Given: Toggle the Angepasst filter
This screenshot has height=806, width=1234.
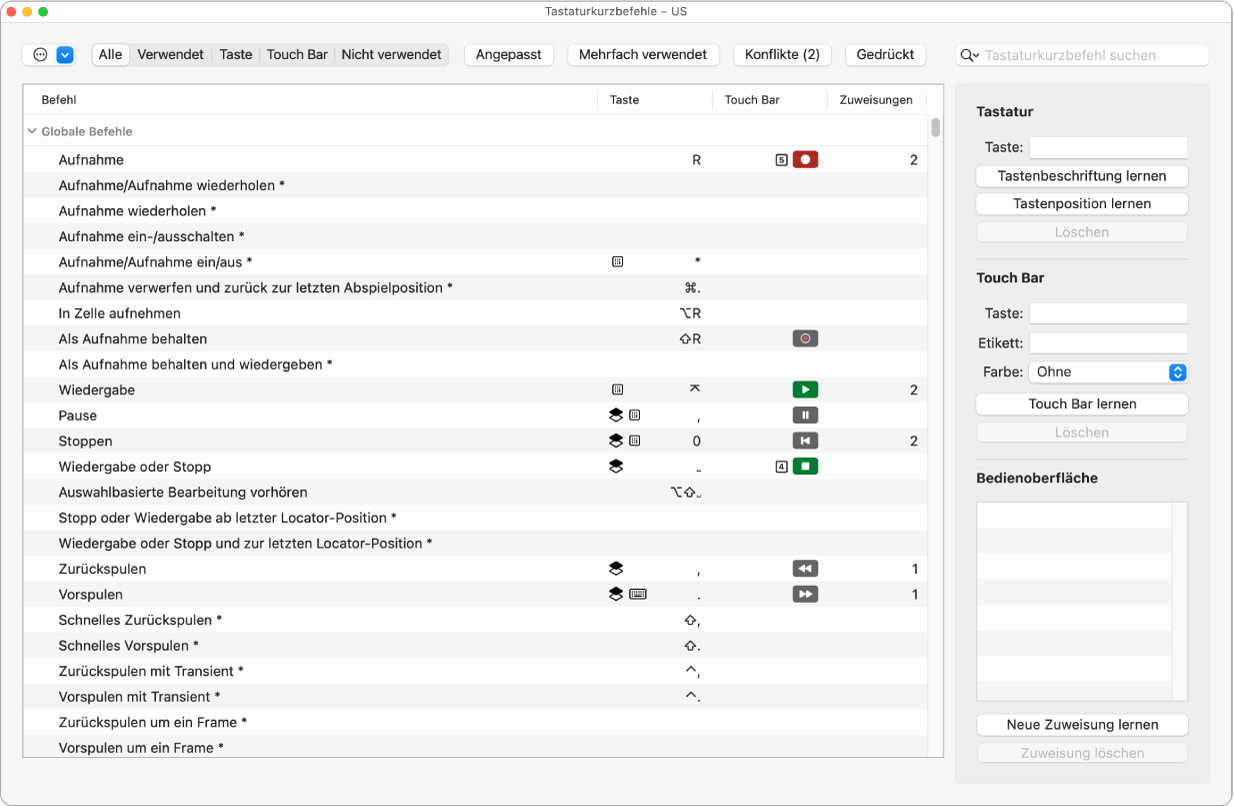Looking at the screenshot, I should pyautogui.click(x=508, y=55).
